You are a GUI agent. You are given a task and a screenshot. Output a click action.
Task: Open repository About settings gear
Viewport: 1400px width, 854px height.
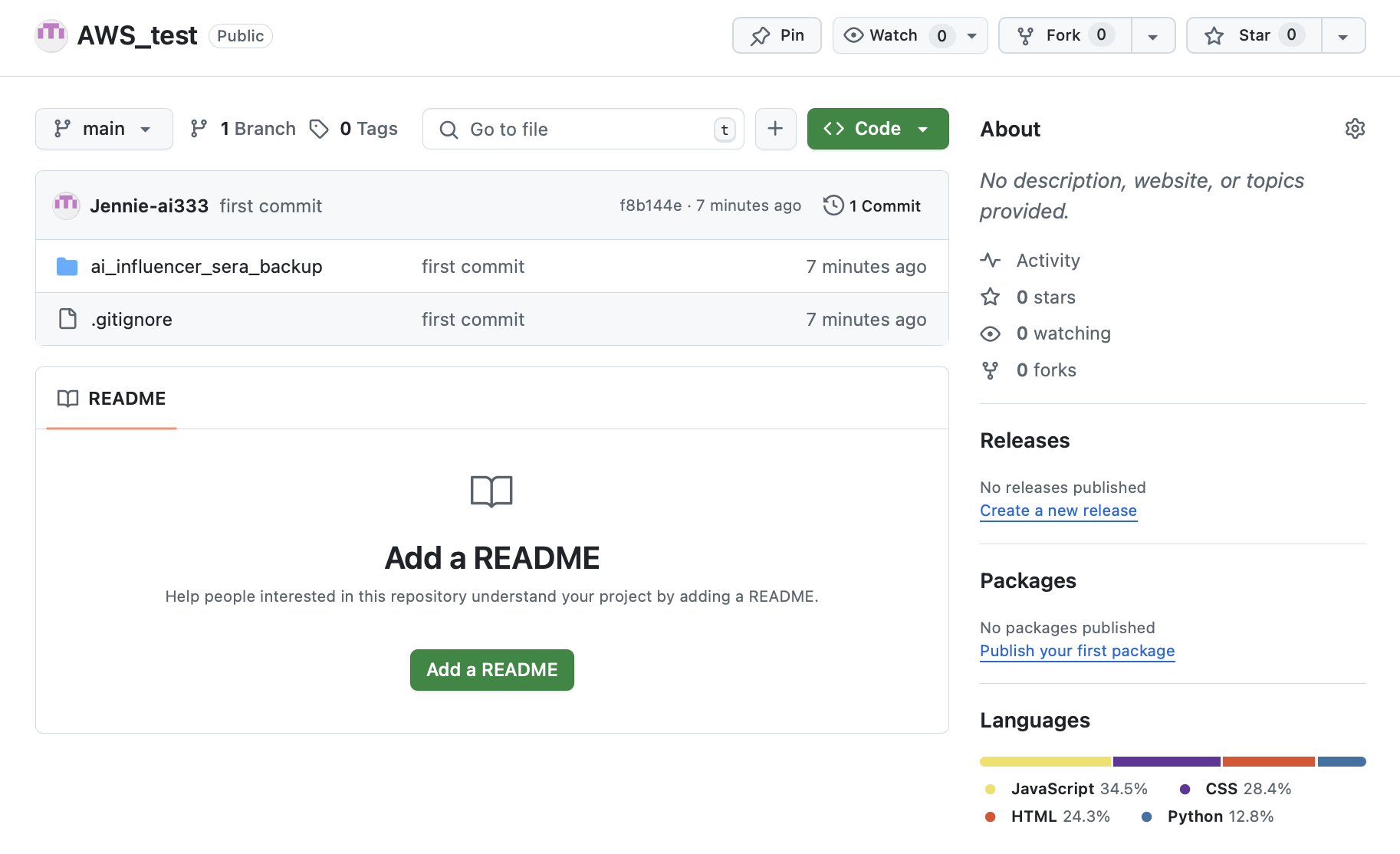[x=1356, y=129]
